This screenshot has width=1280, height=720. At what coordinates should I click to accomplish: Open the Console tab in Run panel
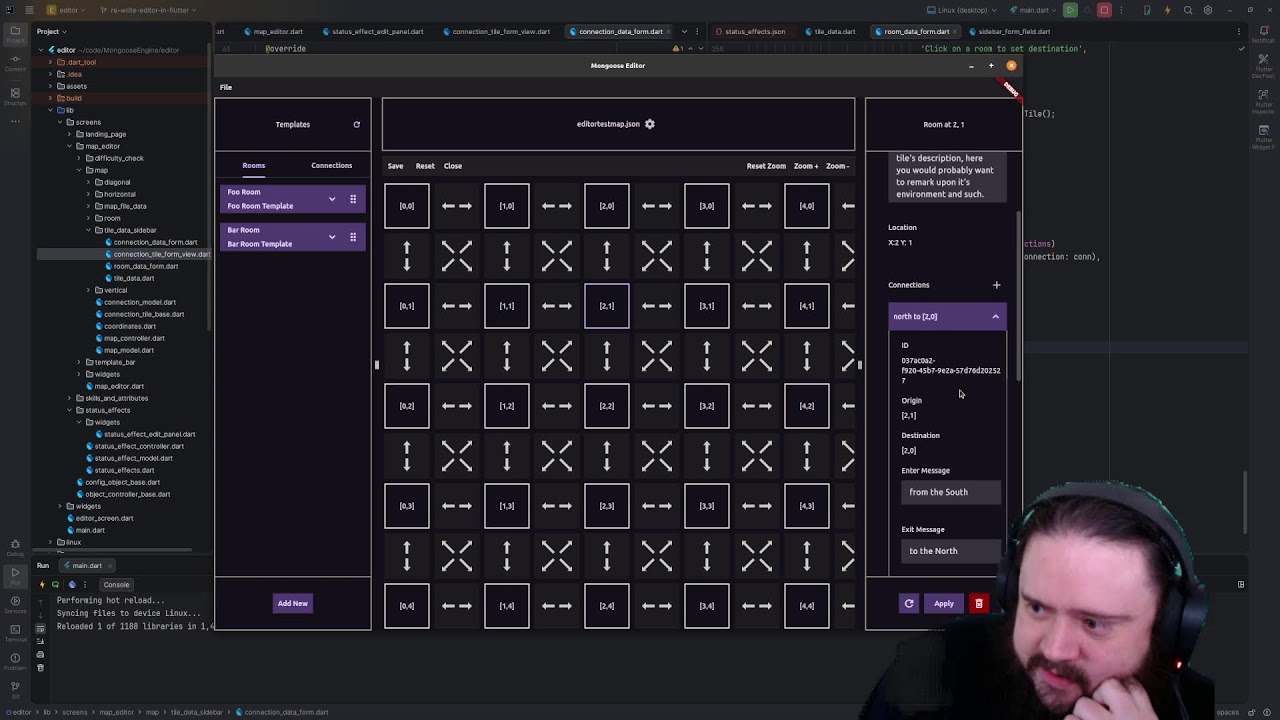coord(116,585)
